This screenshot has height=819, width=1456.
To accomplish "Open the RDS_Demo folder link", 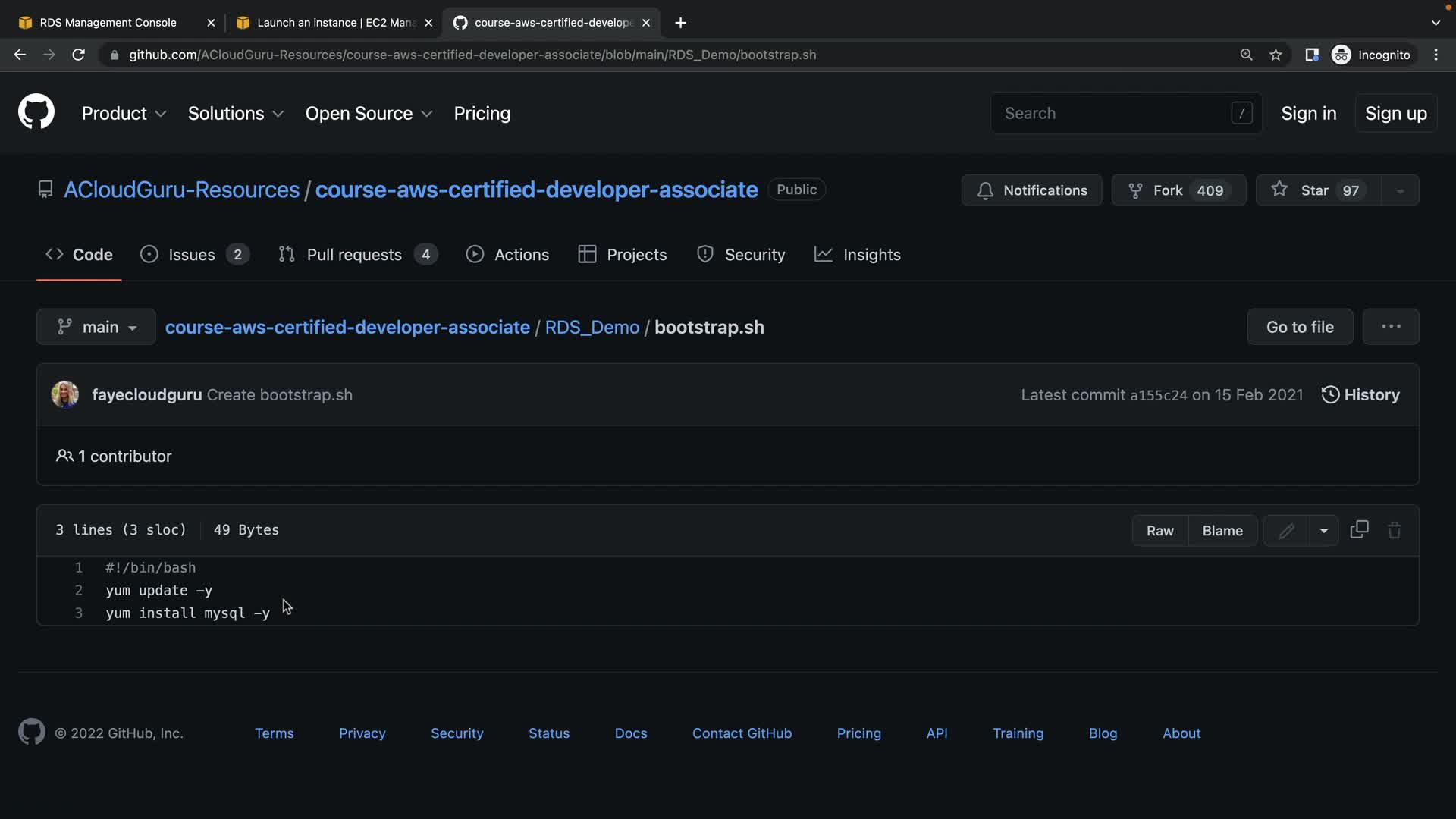I will pyautogui.click(x=591, y=327).
